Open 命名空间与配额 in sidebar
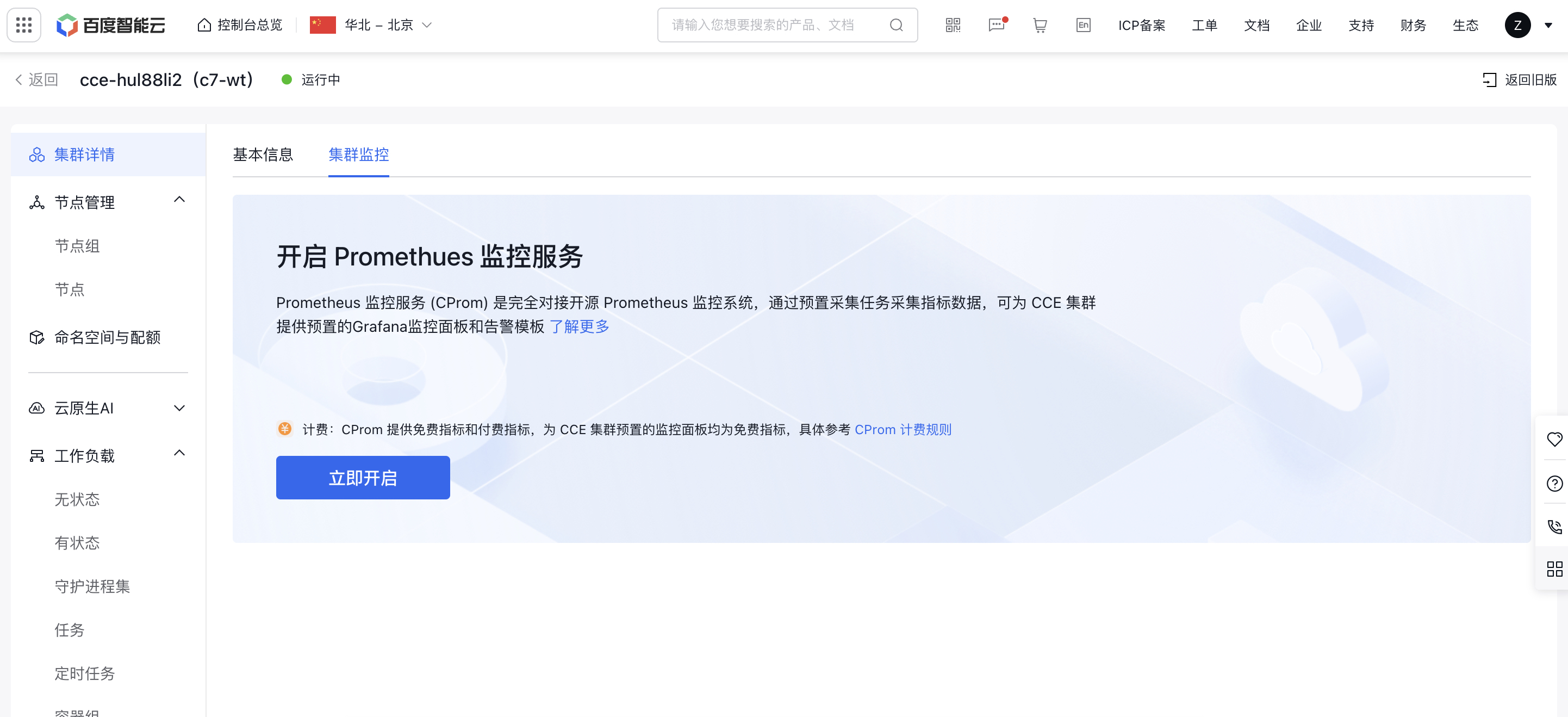 click(x=107, y=337)
